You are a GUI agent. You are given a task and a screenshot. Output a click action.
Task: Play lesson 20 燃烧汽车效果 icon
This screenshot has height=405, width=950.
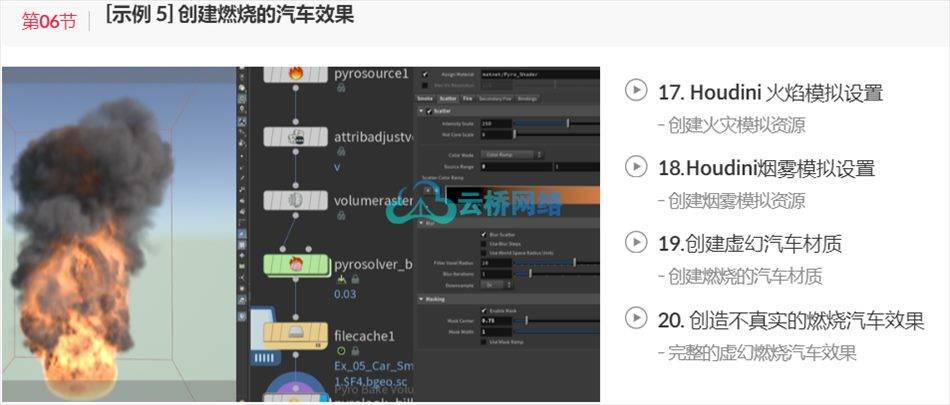click(x=636, y=317)
